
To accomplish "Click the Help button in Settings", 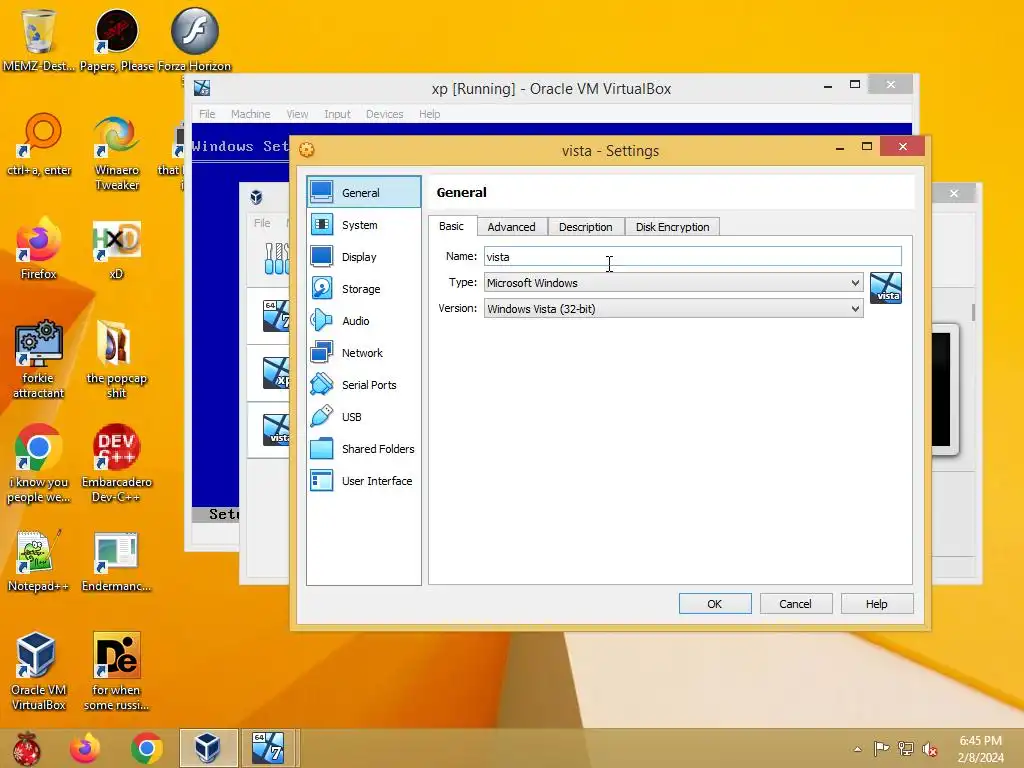I will click(876, 604).
